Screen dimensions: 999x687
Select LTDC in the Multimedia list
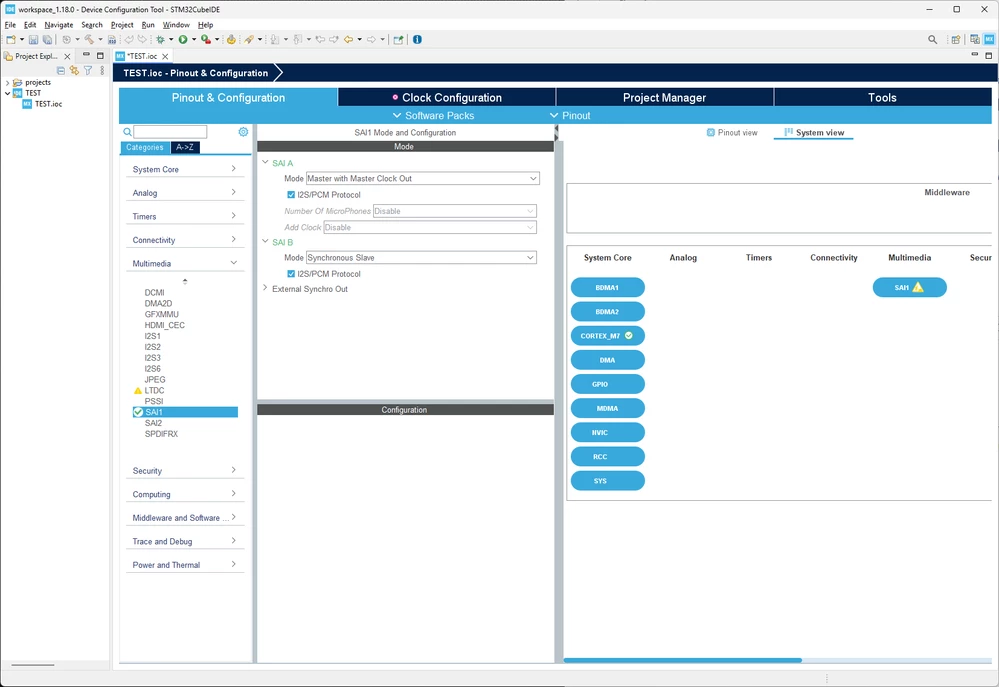coord(154,391)
